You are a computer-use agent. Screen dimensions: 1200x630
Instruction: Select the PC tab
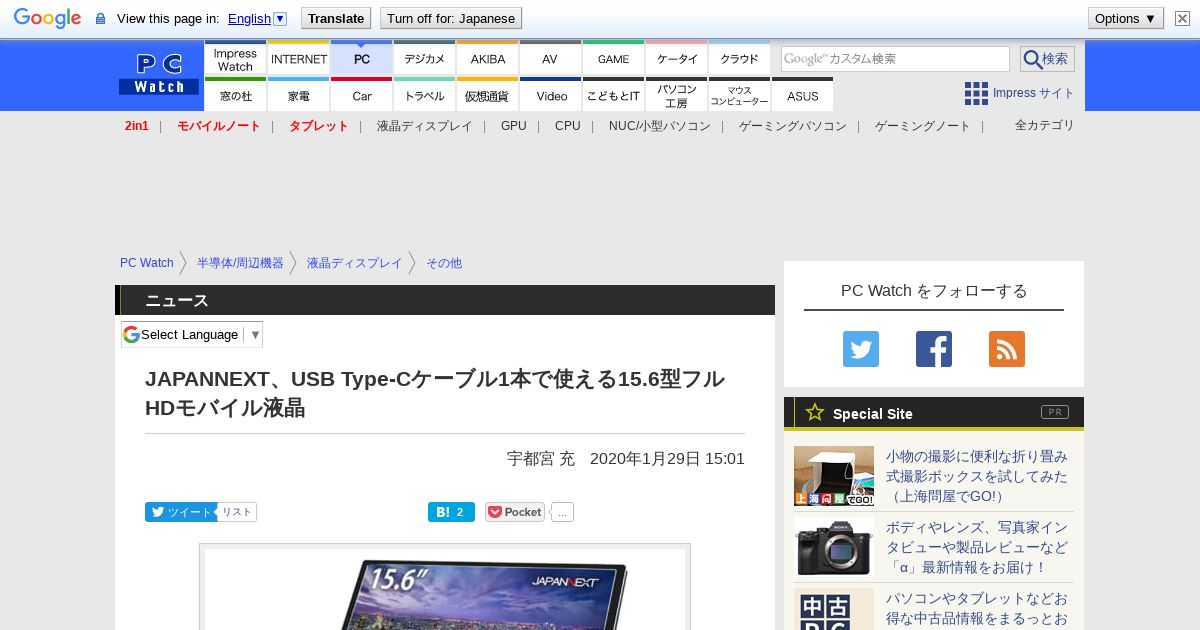[362, 58]
